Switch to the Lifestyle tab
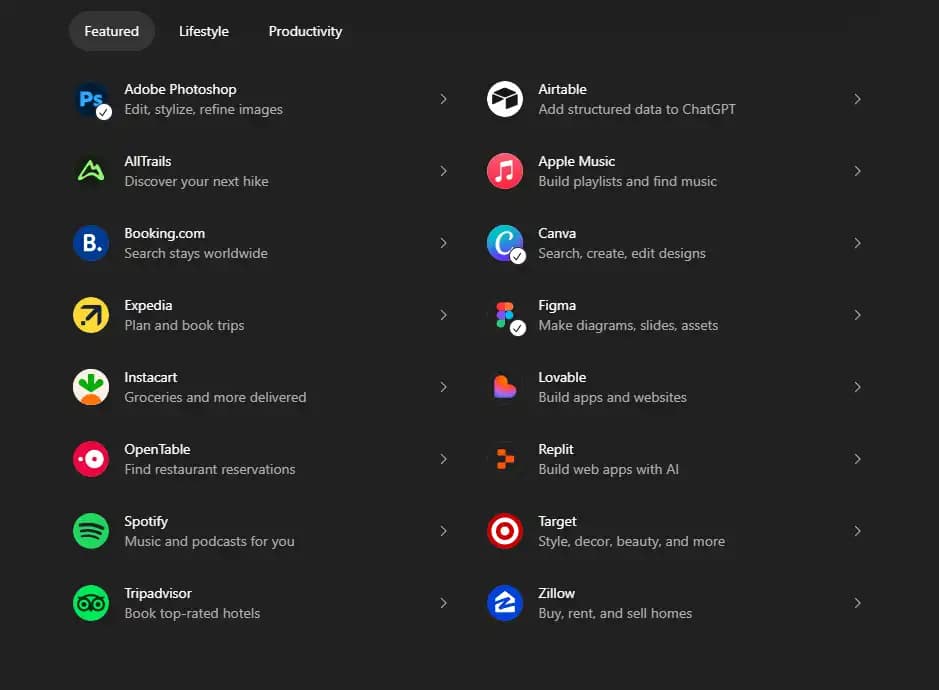 204,31
